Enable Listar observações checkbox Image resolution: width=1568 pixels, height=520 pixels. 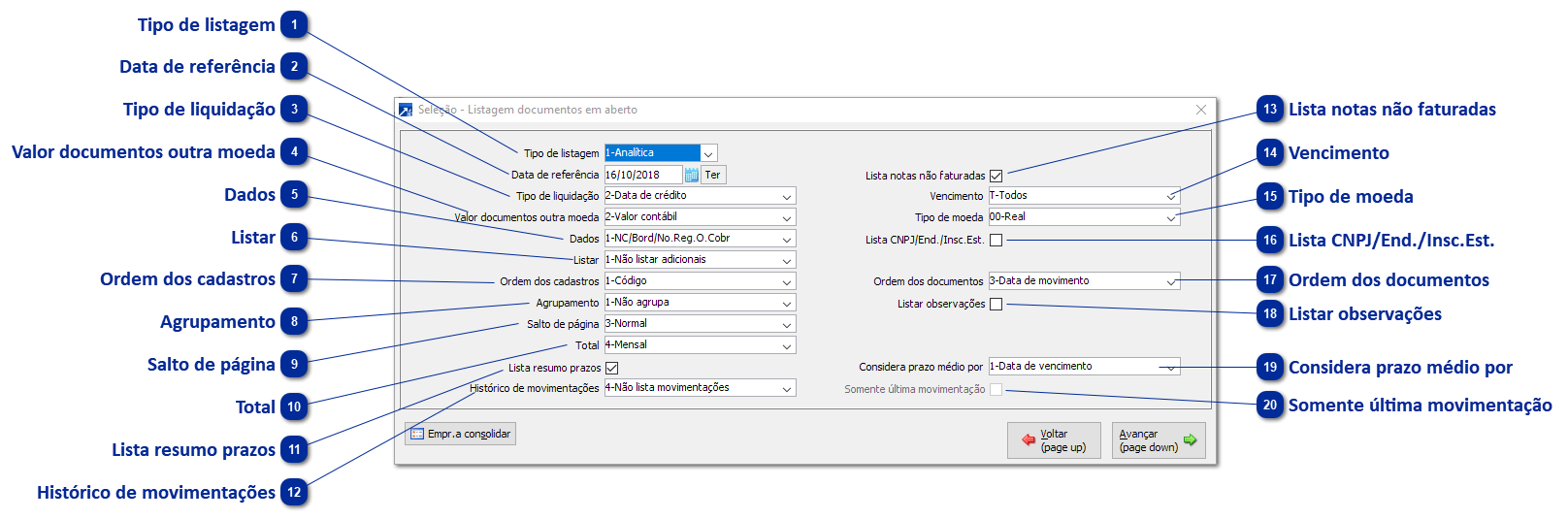tap(996, 304)
